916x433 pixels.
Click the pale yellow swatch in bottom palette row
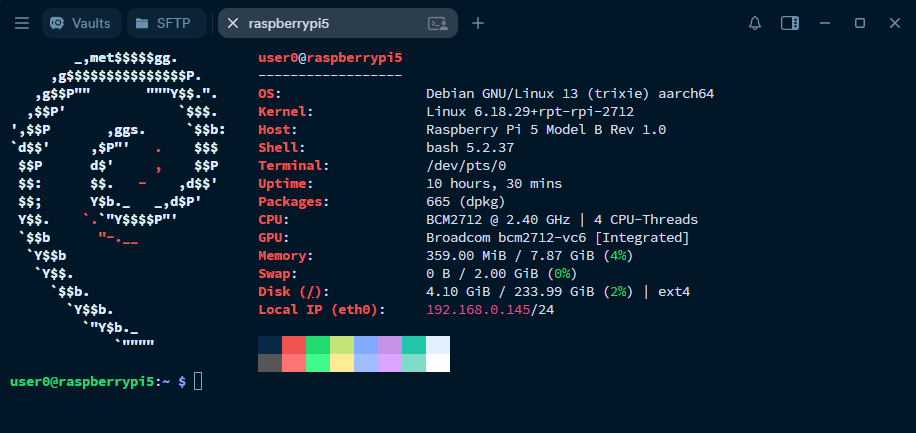[342, 363]
